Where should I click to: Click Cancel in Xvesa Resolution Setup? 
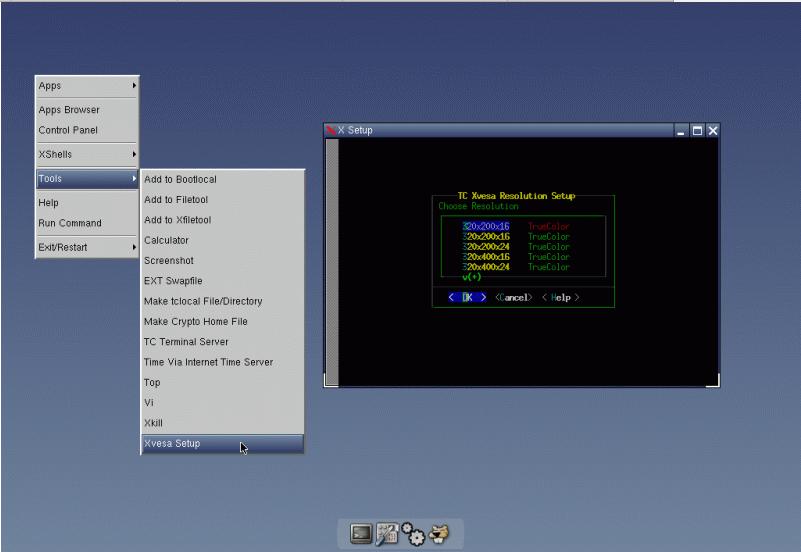click(513, 297)
